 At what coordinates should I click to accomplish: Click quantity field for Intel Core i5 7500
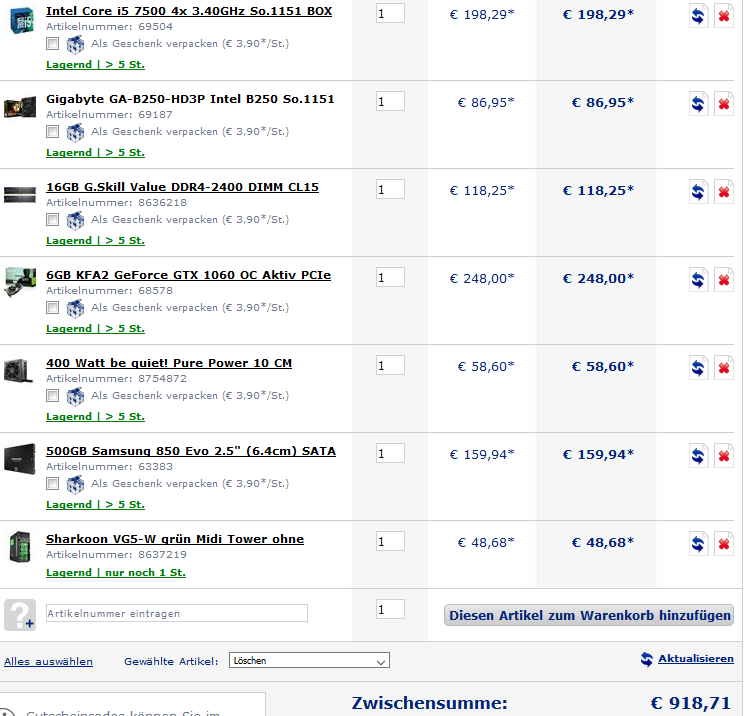click(x=390, y=13)
